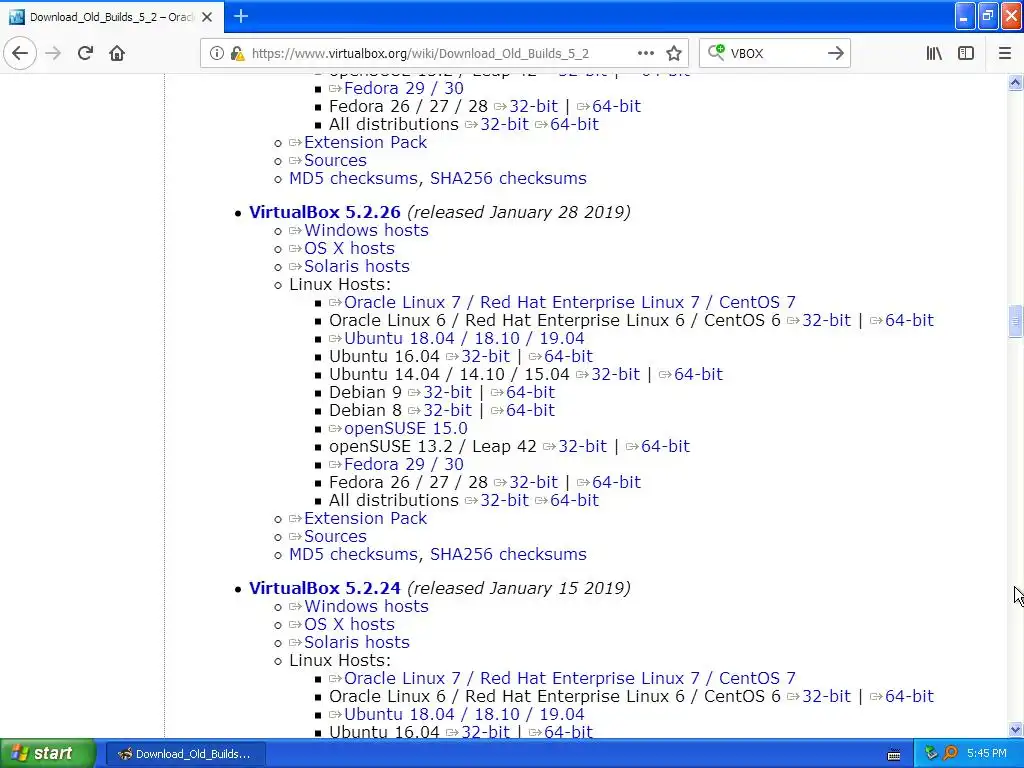
Task: Open the browser home page
Action: (x=117, y=54)
